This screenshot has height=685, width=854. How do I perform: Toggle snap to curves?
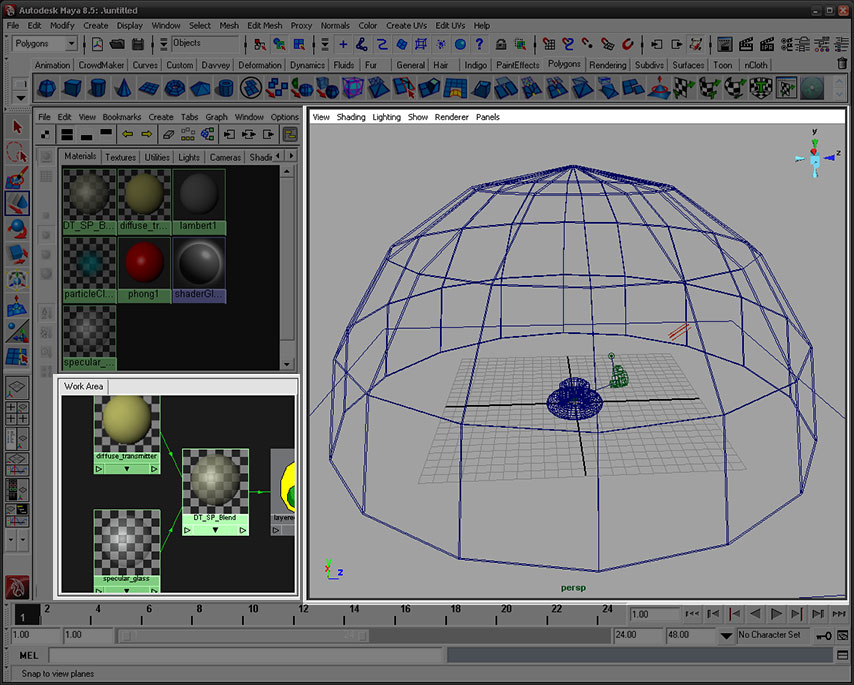click(568, 44)
